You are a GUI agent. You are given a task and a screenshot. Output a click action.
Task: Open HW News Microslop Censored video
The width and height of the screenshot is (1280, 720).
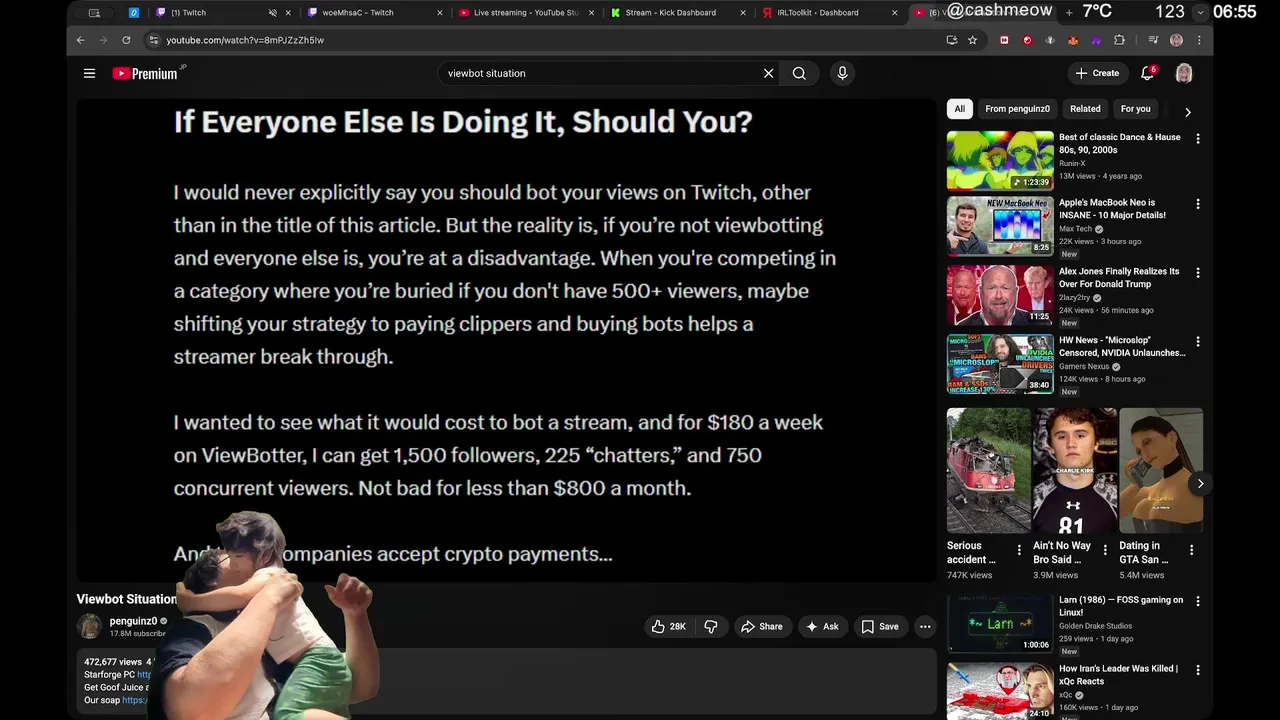click(x=1000, y=364)
